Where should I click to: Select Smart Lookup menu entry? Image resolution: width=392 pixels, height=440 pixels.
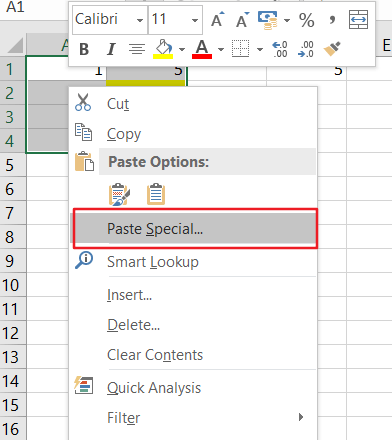(193, 262)
